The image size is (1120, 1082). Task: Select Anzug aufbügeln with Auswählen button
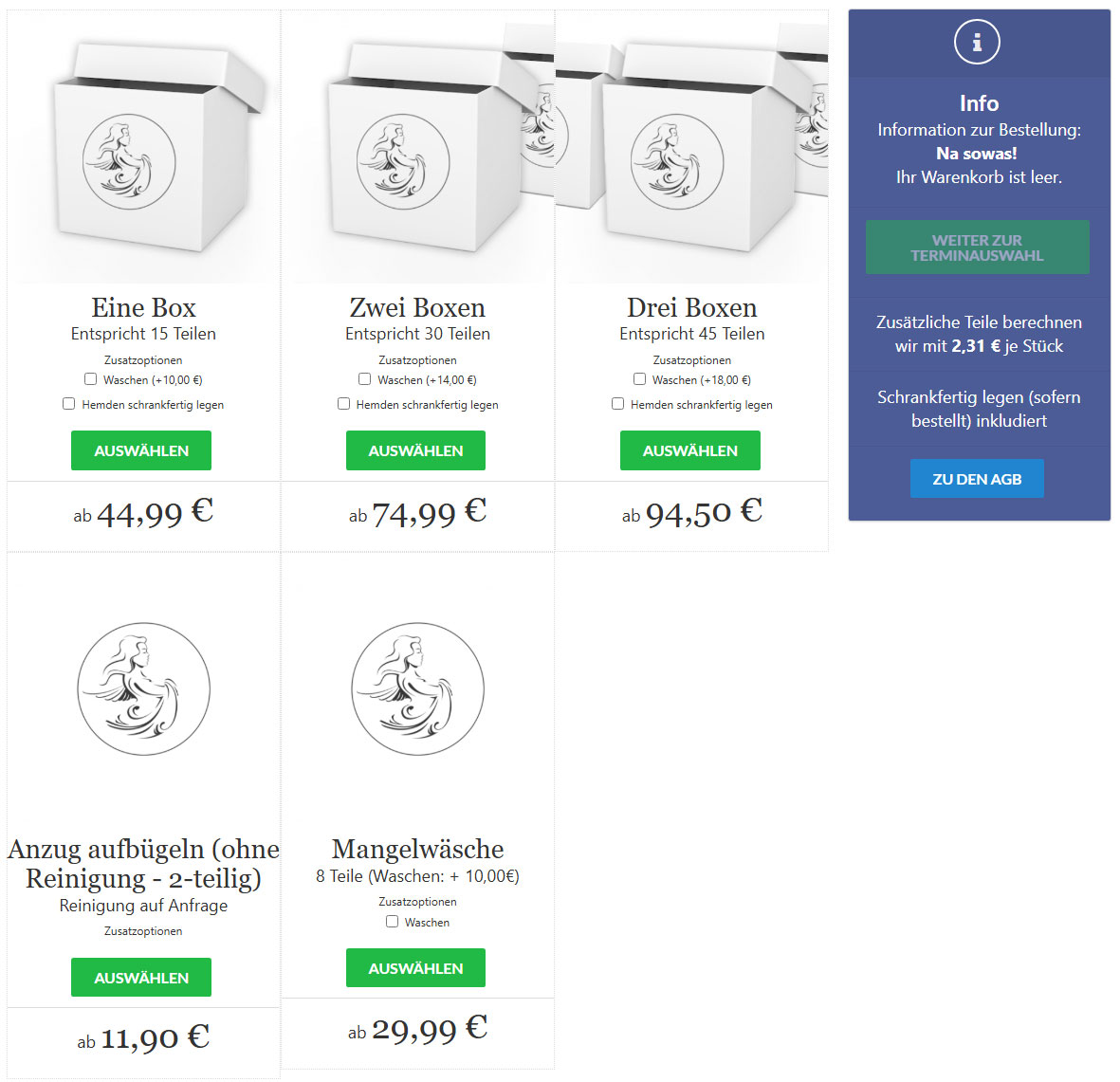pyautogui.click(x=141, y=978)
